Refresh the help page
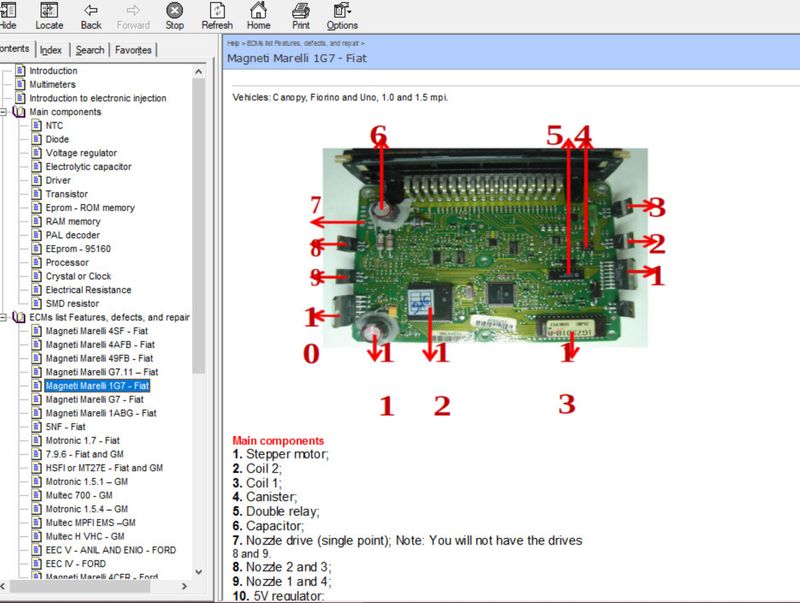This screenshot has height=603, width=800. pos(216,15)
